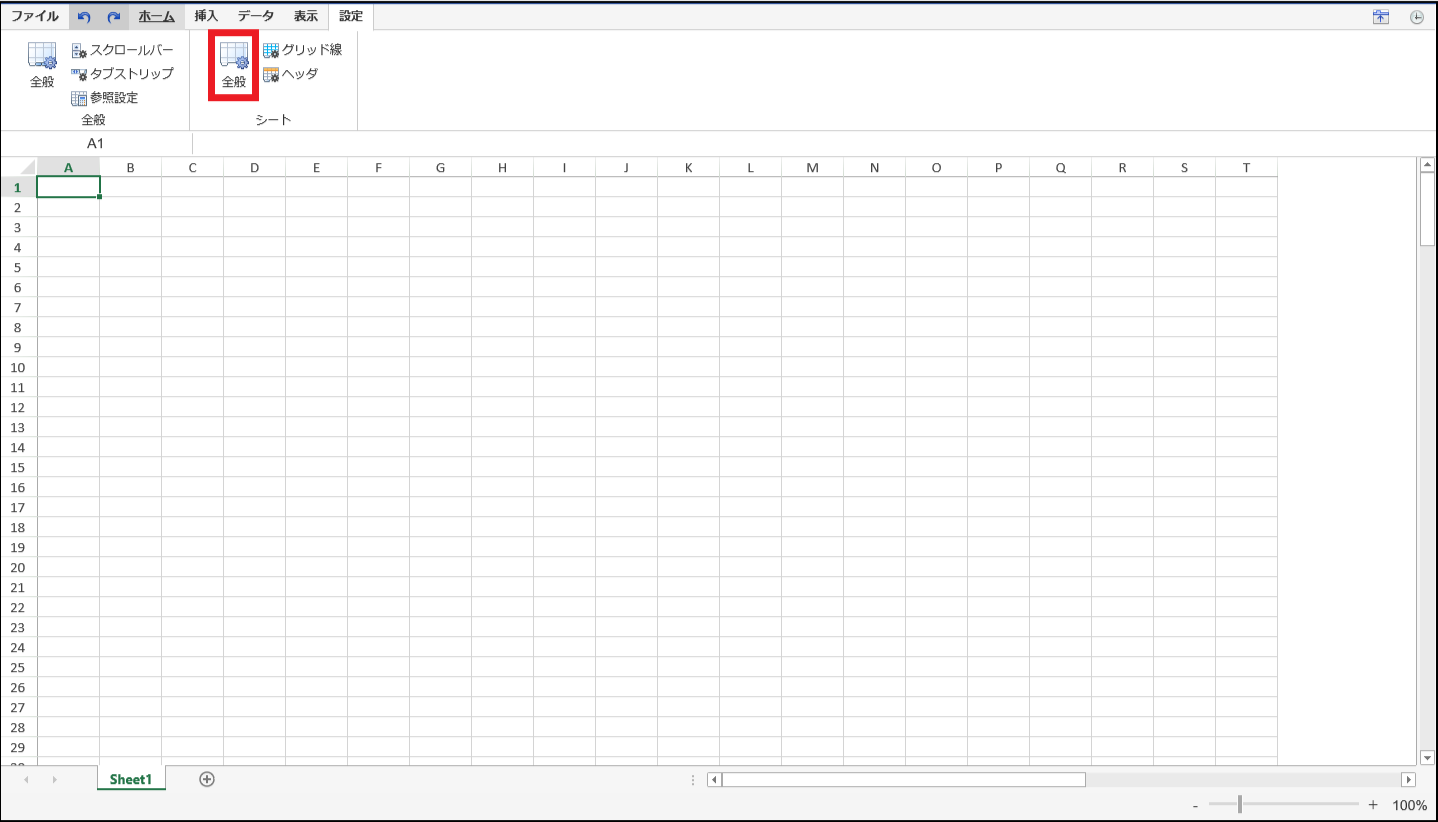Switch to the 挿入 tab
1438x822 pixels.
206,17
